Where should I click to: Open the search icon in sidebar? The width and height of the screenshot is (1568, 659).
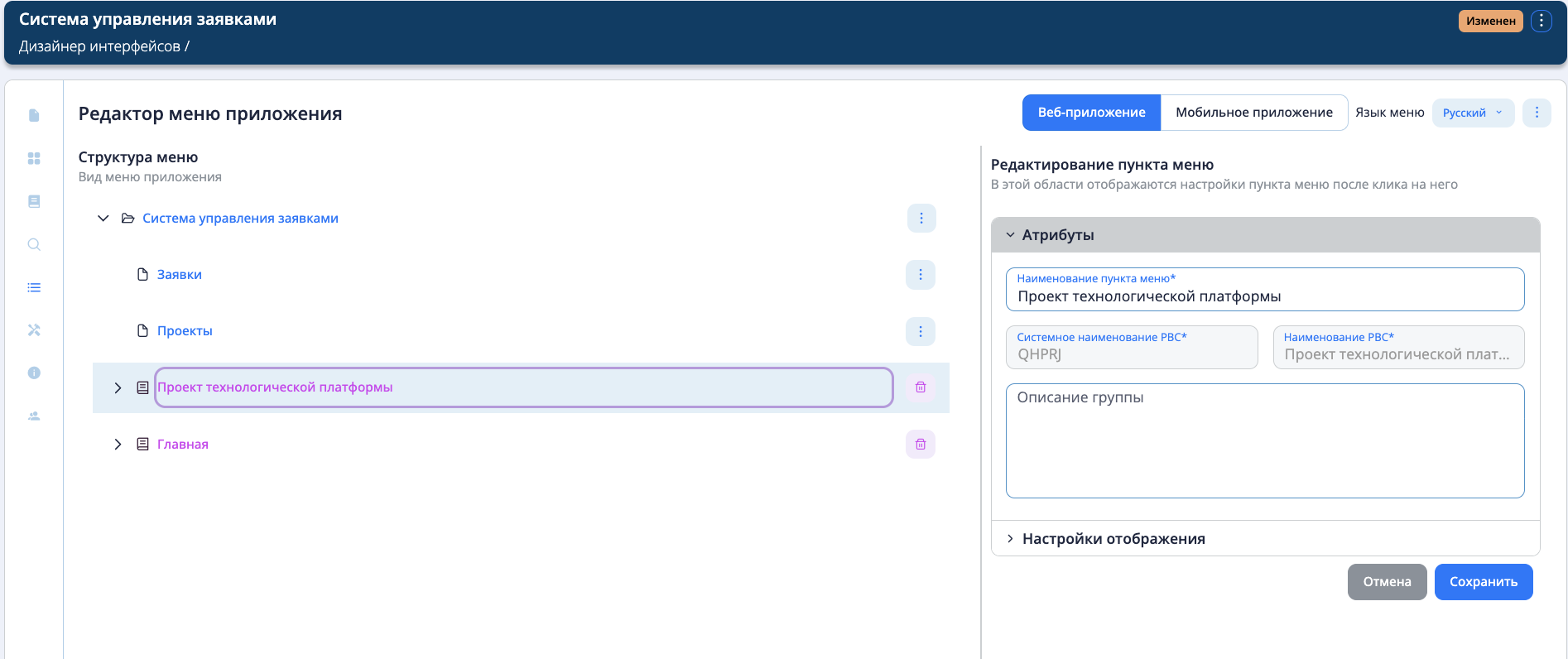pyautogui.click(x=34, y=244)
